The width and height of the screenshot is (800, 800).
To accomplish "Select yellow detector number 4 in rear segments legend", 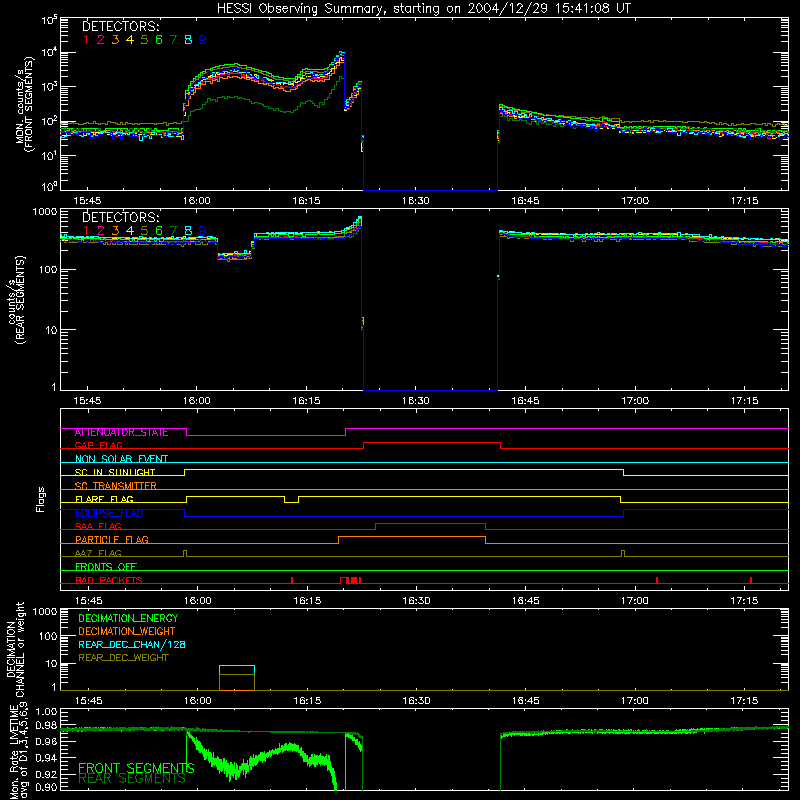I will (130, 231).
